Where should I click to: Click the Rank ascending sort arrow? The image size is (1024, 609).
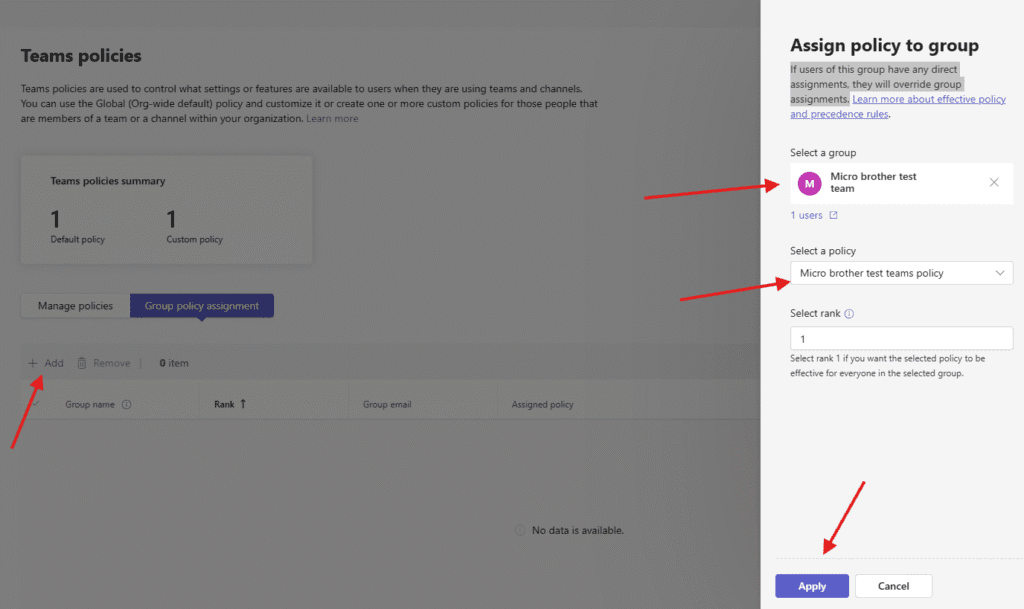(x=243, y=404)
